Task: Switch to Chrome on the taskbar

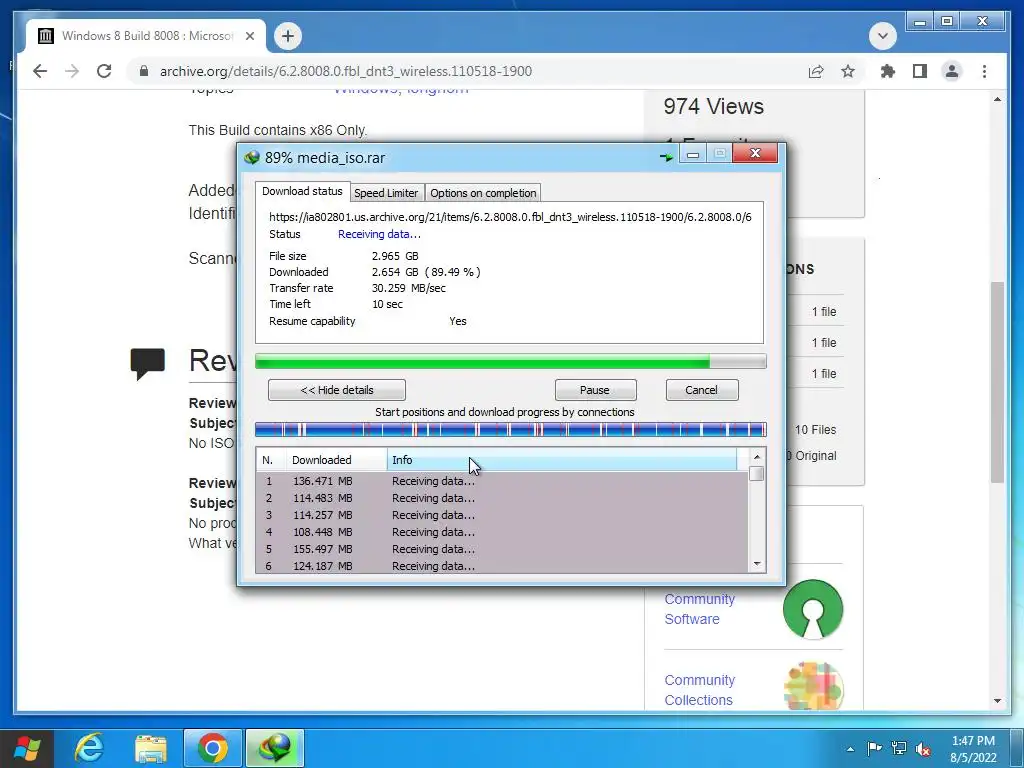Action: [213, 748]
